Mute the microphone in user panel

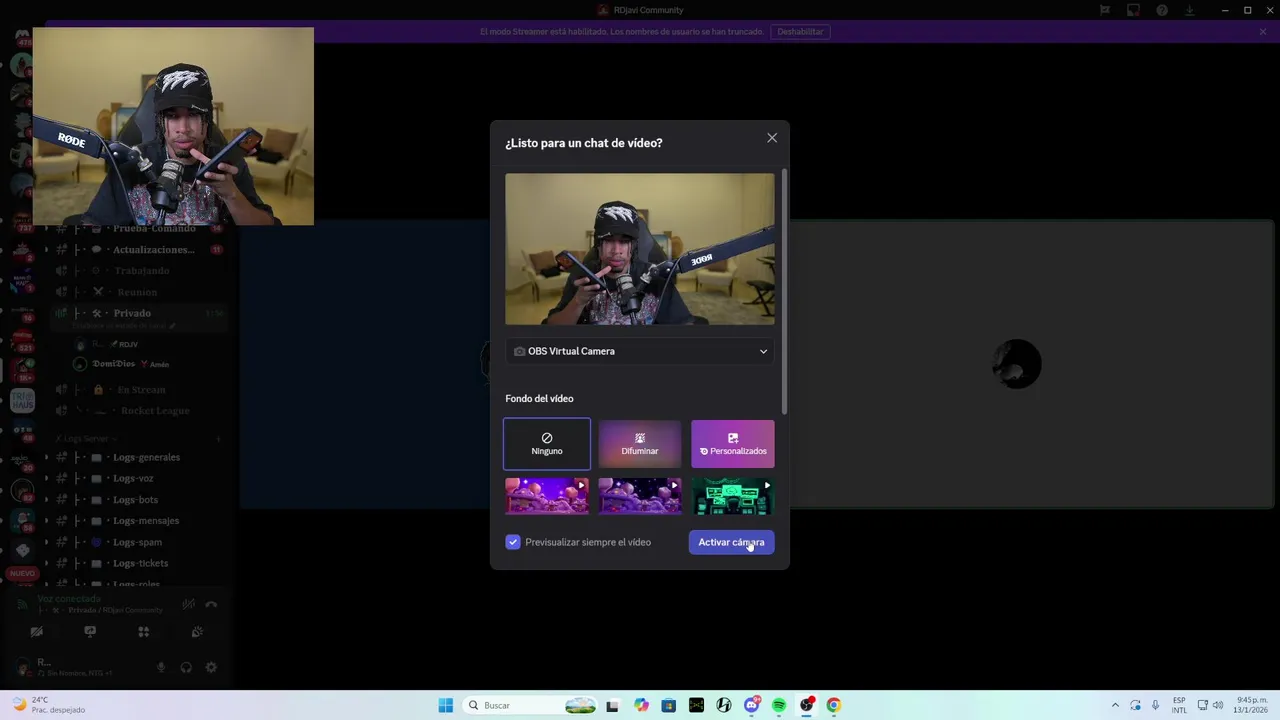(x=161, y=667)
